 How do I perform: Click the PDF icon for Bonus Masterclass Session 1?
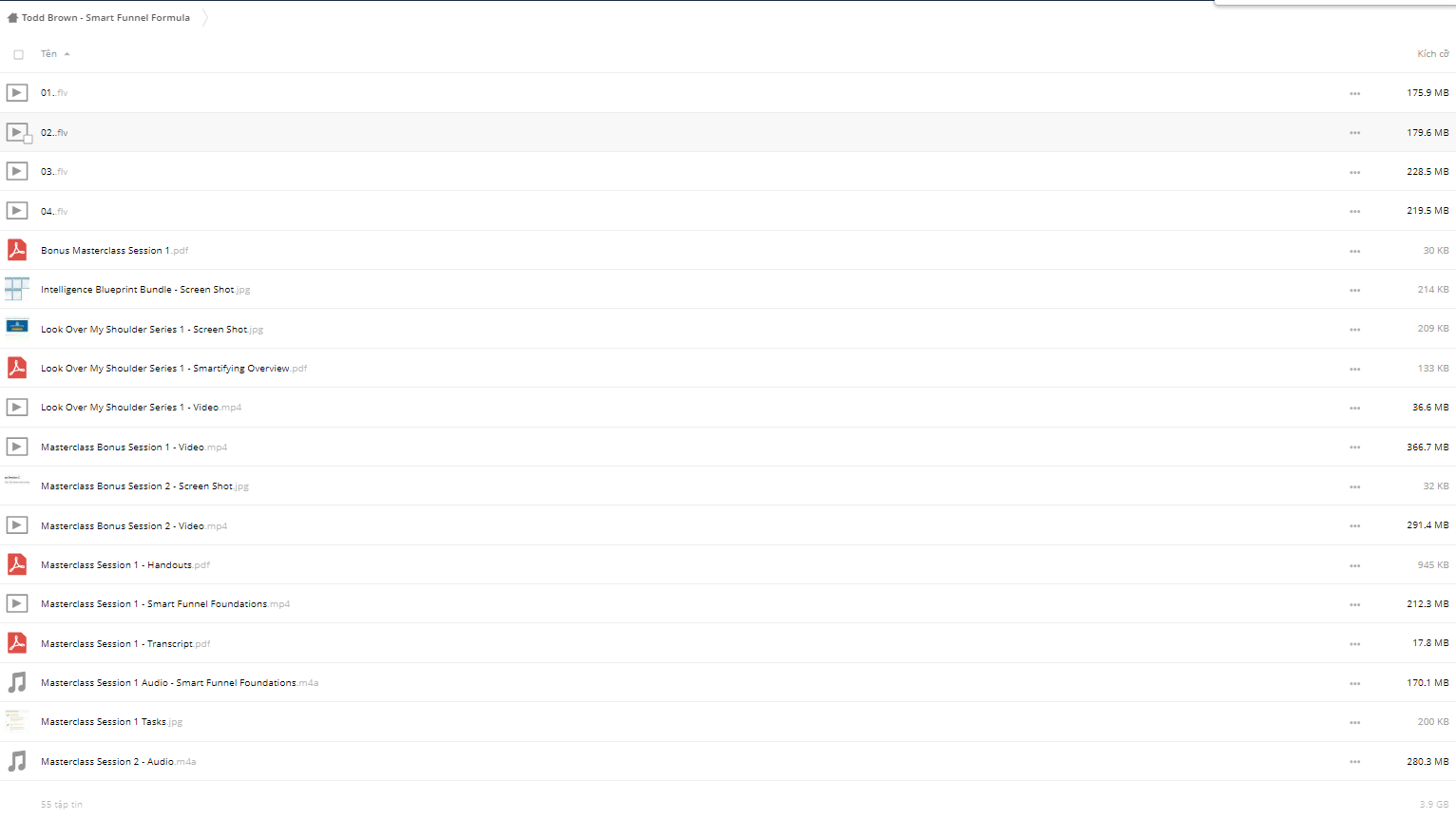point(17,250)
